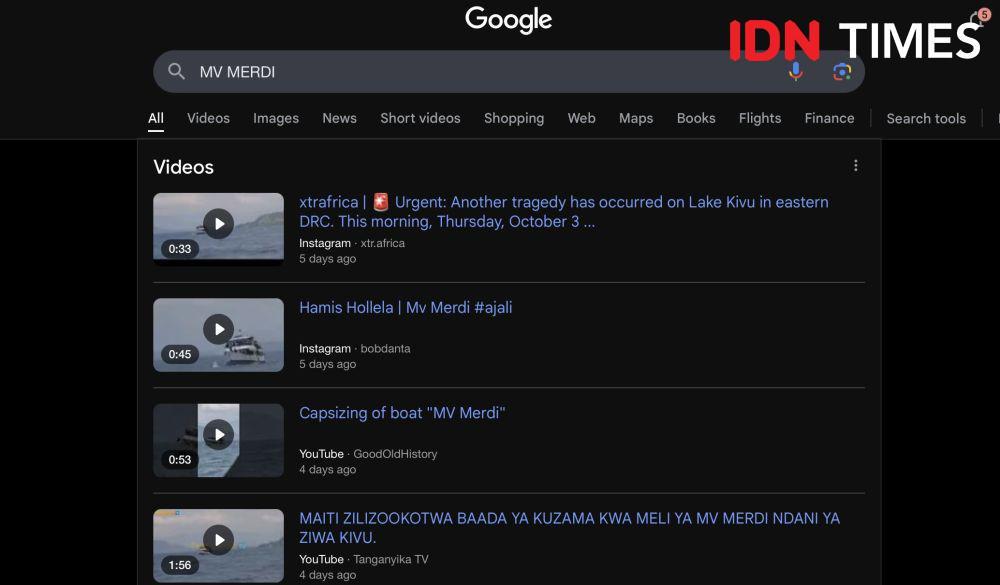Open xtrafrica Urgent Lake Kivu tragedy link
The width and height of the screenshot is (1000, 585).
[564, 212]
